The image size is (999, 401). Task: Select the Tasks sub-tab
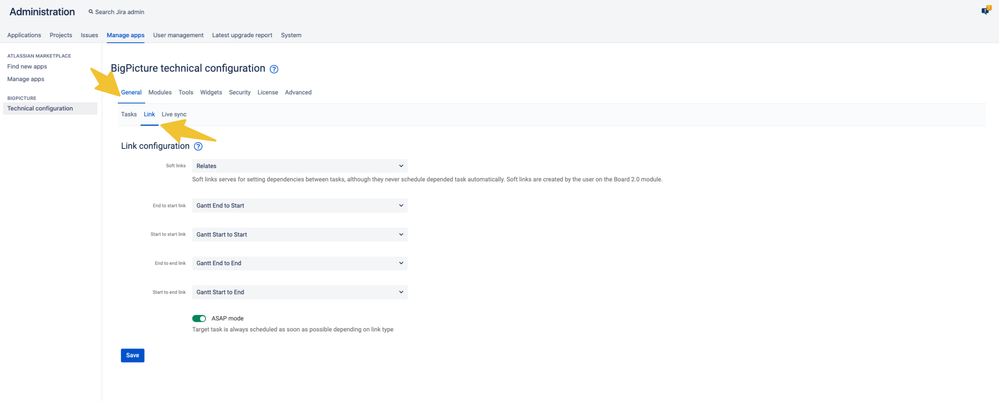[129, 115]
